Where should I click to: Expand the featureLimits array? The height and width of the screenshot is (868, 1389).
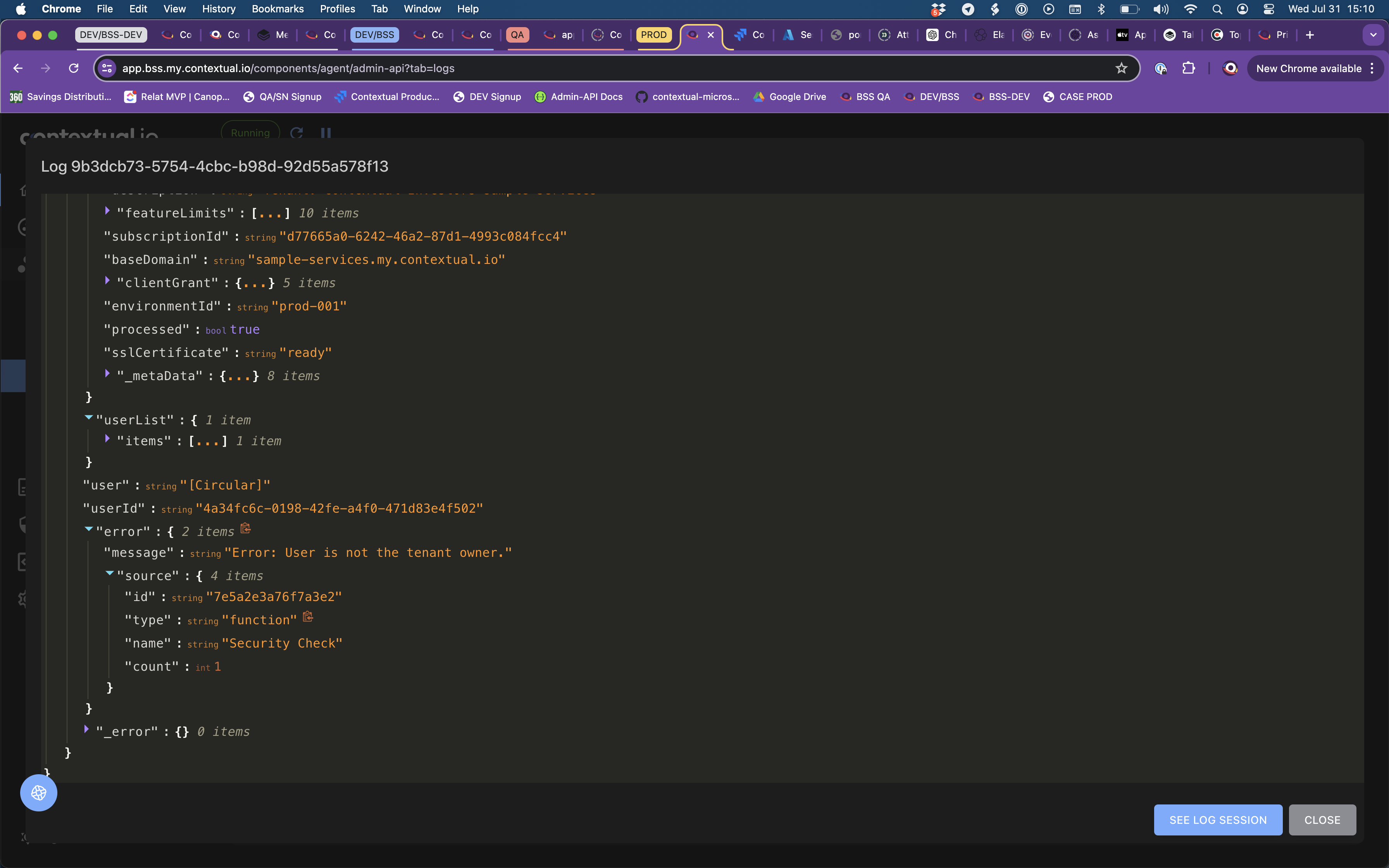pos(107,211)
